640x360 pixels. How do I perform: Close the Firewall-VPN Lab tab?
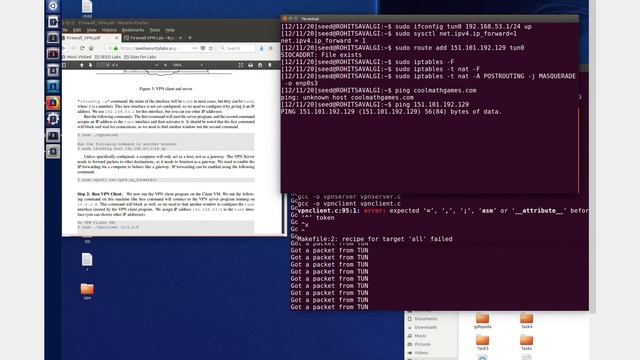[x=180, y=38]
